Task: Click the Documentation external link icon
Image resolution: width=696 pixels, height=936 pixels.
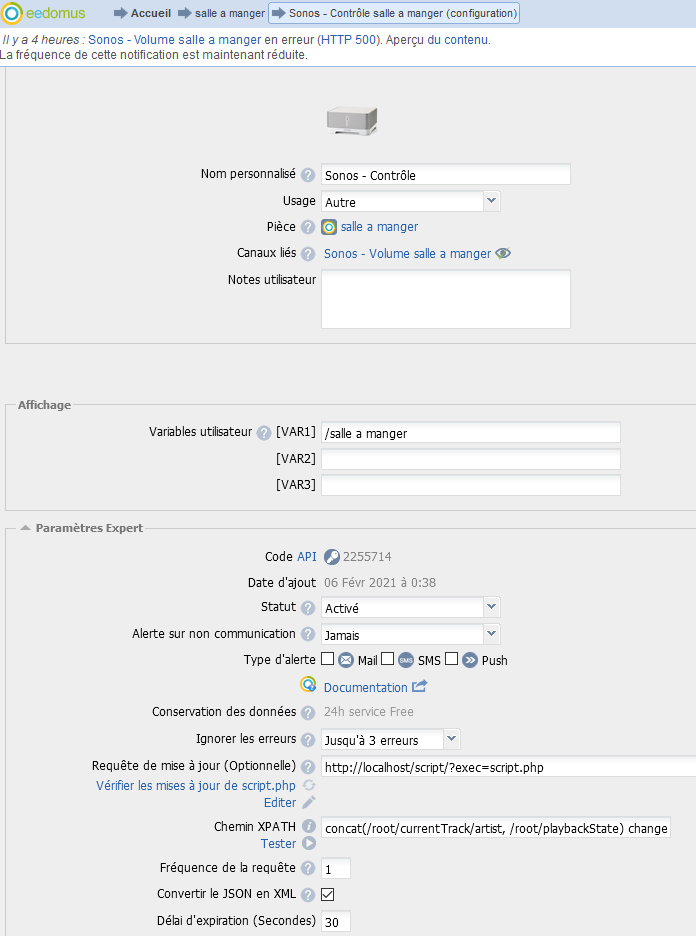Action: pyautogui.click(x=420, y=687)
